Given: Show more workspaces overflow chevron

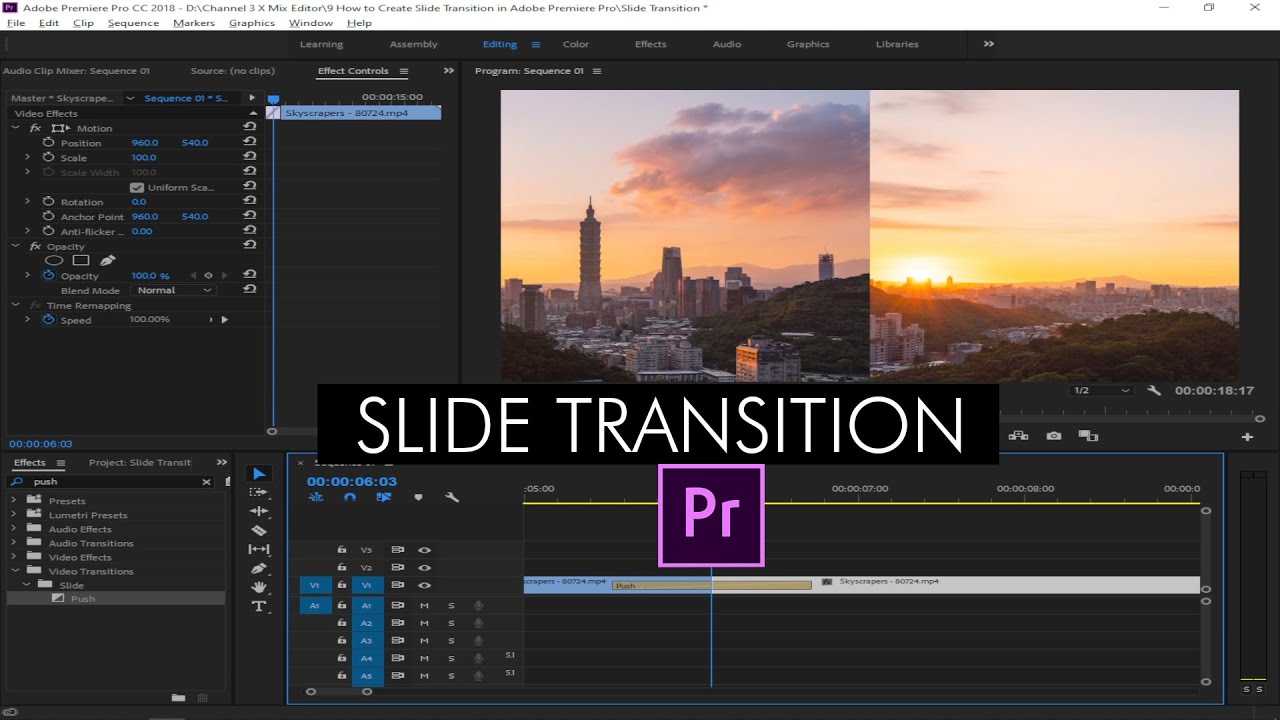Looking at the screenshot, I should pyautogui.click(x=989, y=44).
